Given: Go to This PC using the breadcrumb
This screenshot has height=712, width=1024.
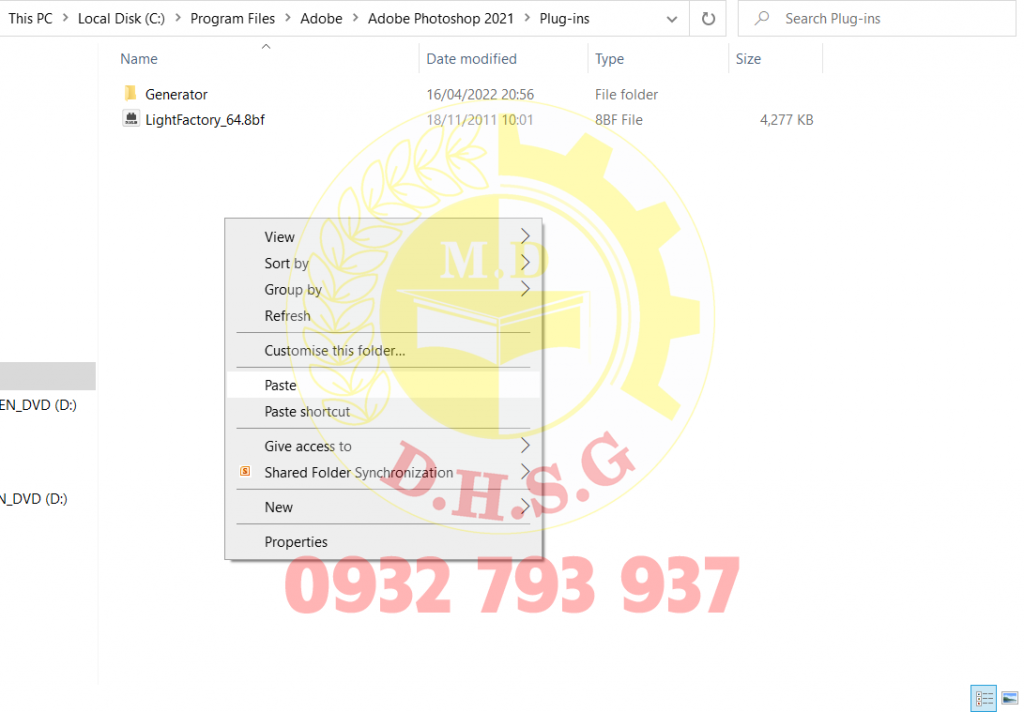Looking at the screenshot, I should click(30, 17).
